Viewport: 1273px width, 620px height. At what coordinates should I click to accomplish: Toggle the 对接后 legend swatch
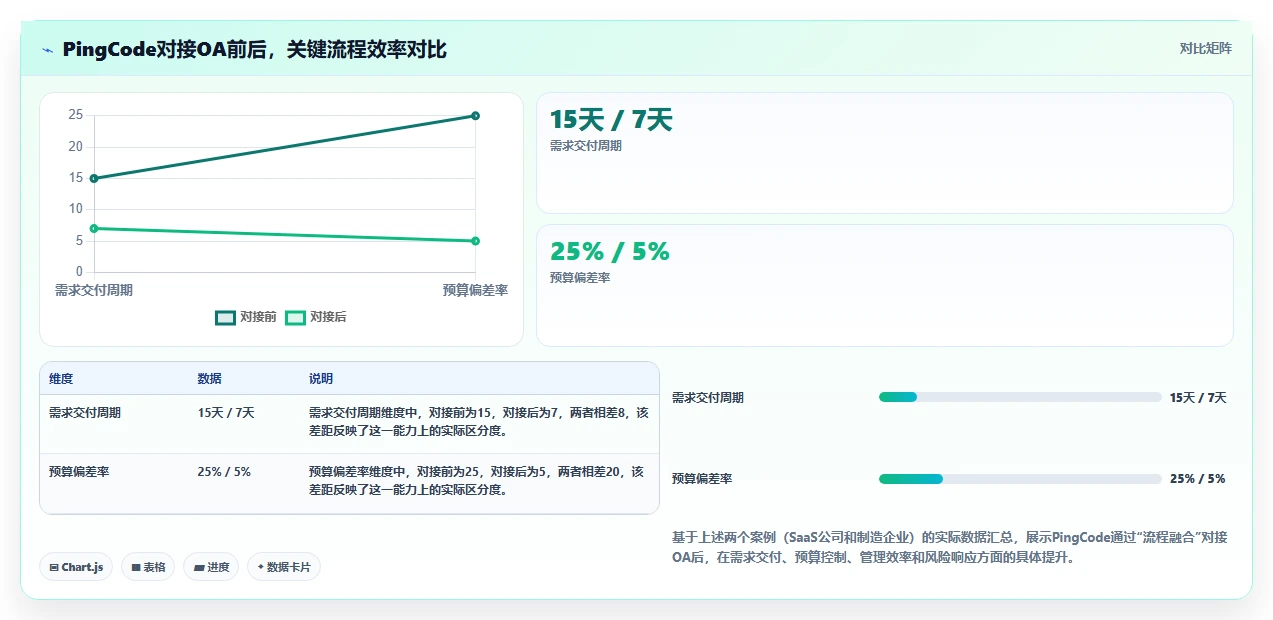(x=295, y=317)
